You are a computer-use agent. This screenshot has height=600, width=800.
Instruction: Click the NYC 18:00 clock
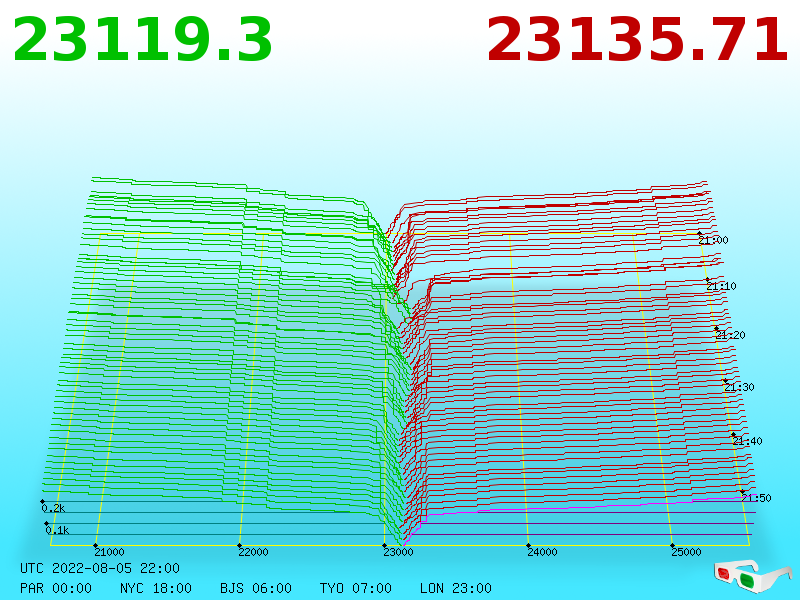click(x=156, y=588)
